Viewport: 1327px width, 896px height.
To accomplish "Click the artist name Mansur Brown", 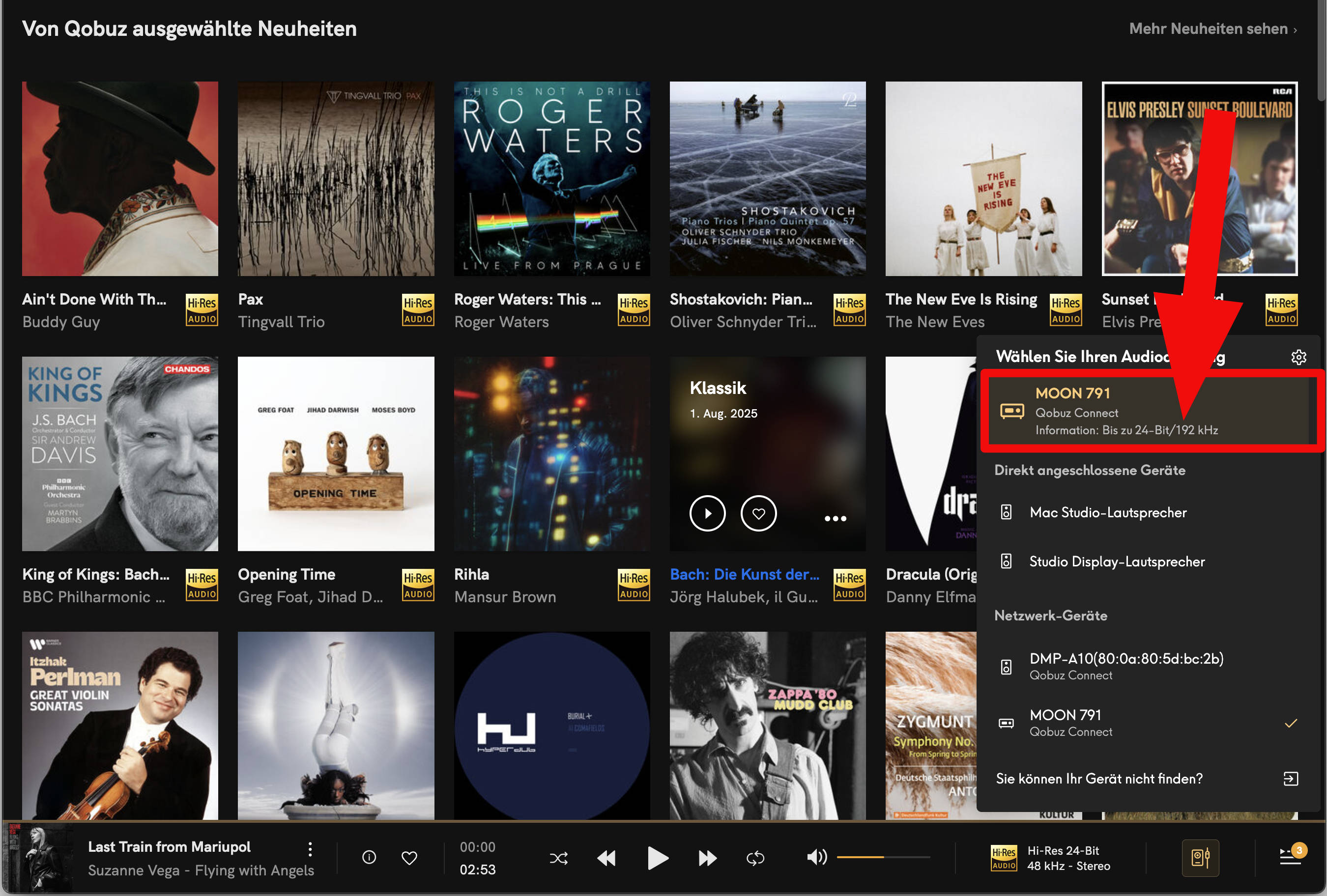I will [x=505, y=597].
